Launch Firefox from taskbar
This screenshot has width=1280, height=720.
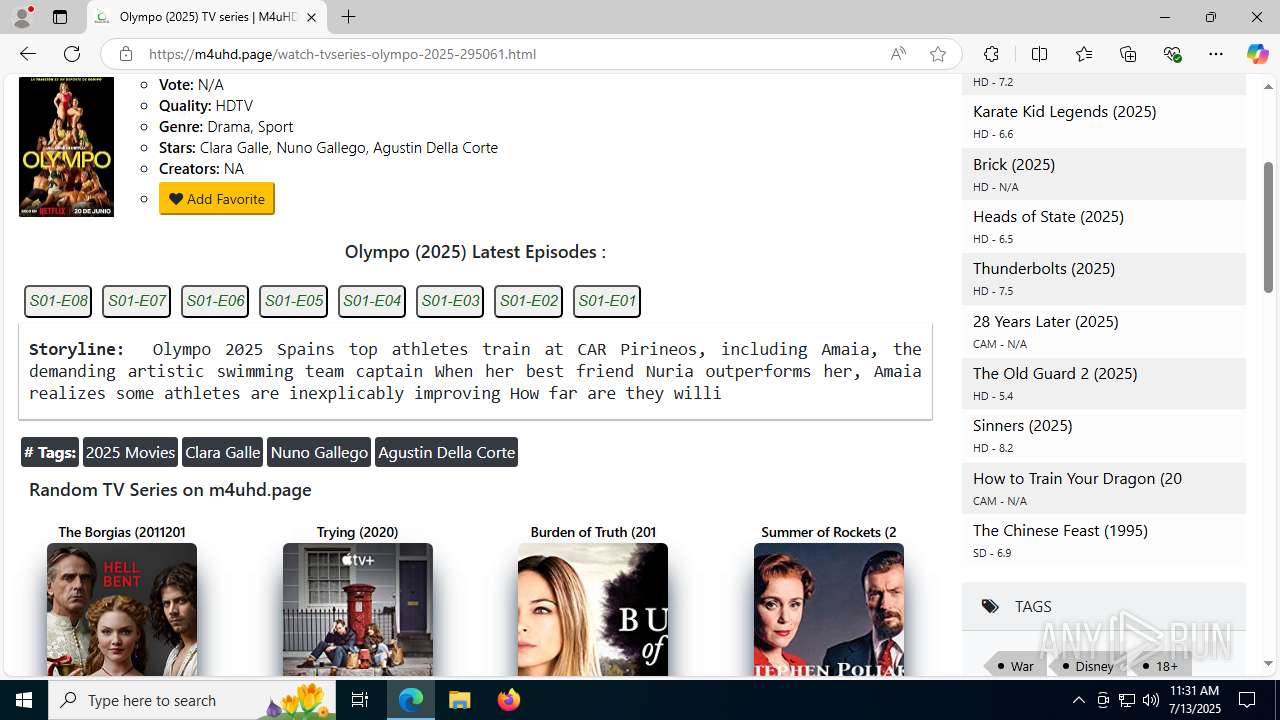(509, 700)
